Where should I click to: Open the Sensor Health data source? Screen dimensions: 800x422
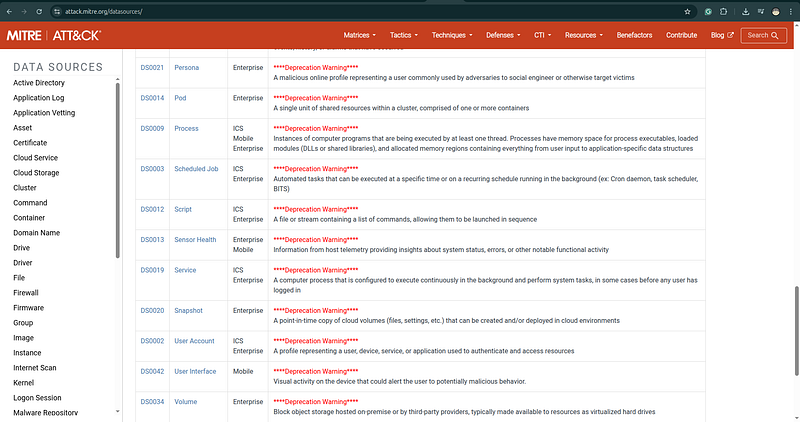coord(195,240)
